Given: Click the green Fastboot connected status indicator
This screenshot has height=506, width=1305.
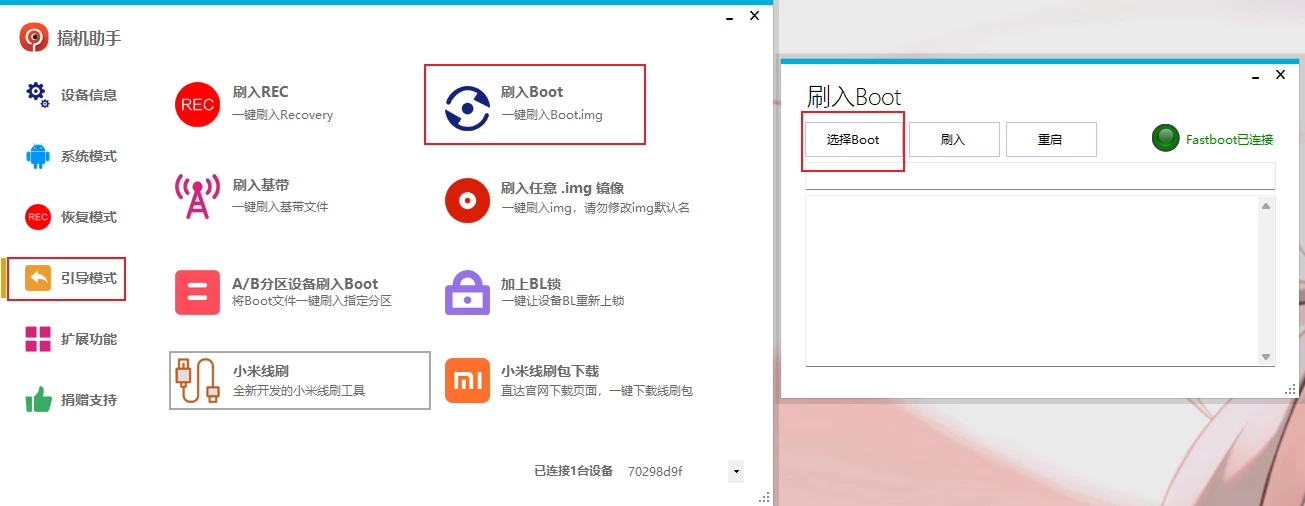Looking at the screenshot, I should coord(1165,139).
